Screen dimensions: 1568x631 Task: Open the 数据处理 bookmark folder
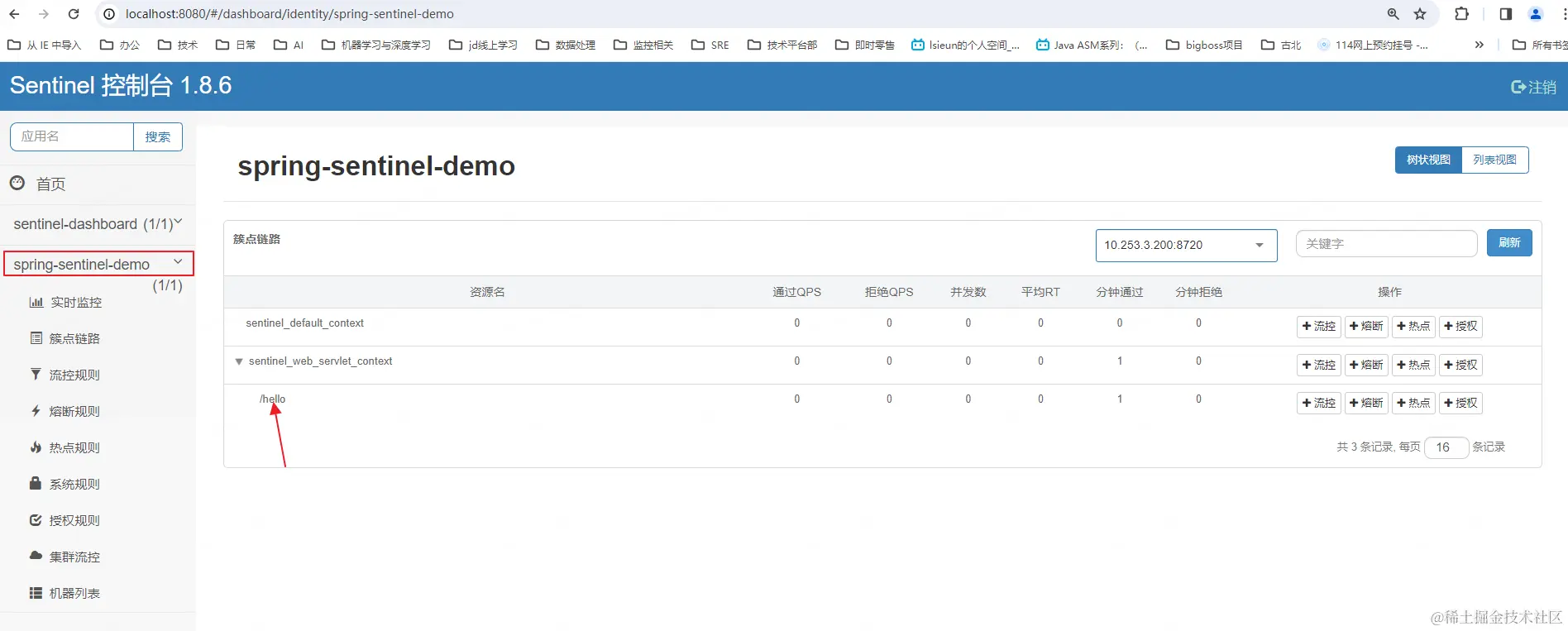click(566, 45)
